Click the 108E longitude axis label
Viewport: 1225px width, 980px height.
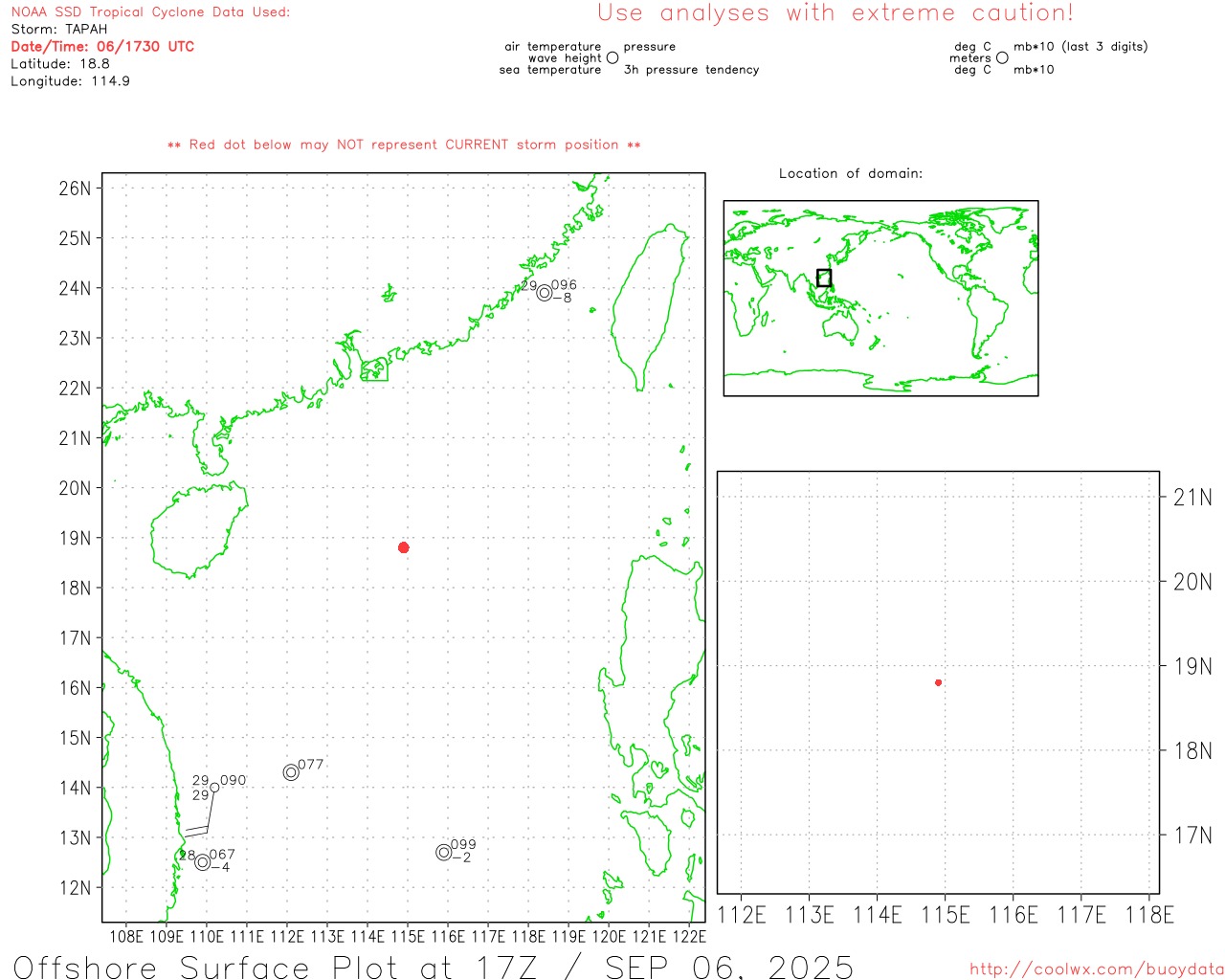click(x=126, y=937)
